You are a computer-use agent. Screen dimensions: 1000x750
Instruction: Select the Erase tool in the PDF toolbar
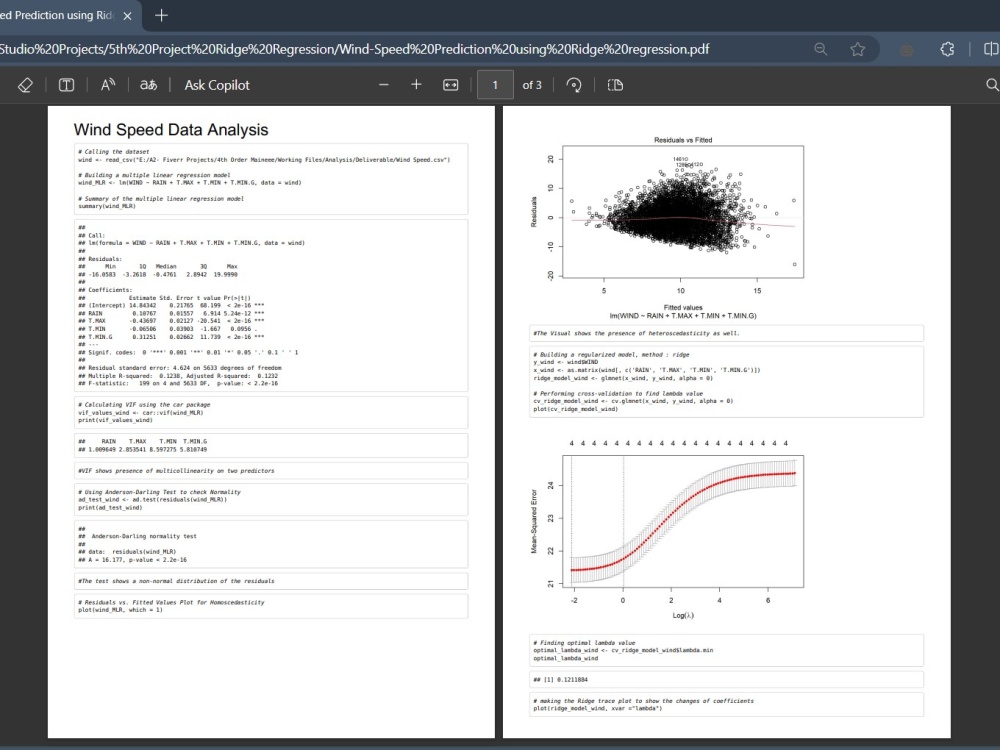coord(25,85)
